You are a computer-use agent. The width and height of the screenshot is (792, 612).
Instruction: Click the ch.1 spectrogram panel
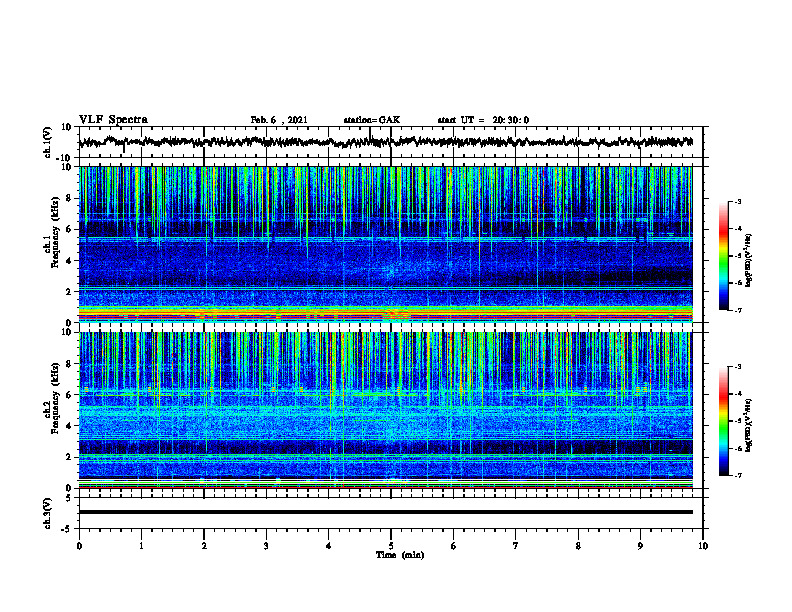click(386, 244)
